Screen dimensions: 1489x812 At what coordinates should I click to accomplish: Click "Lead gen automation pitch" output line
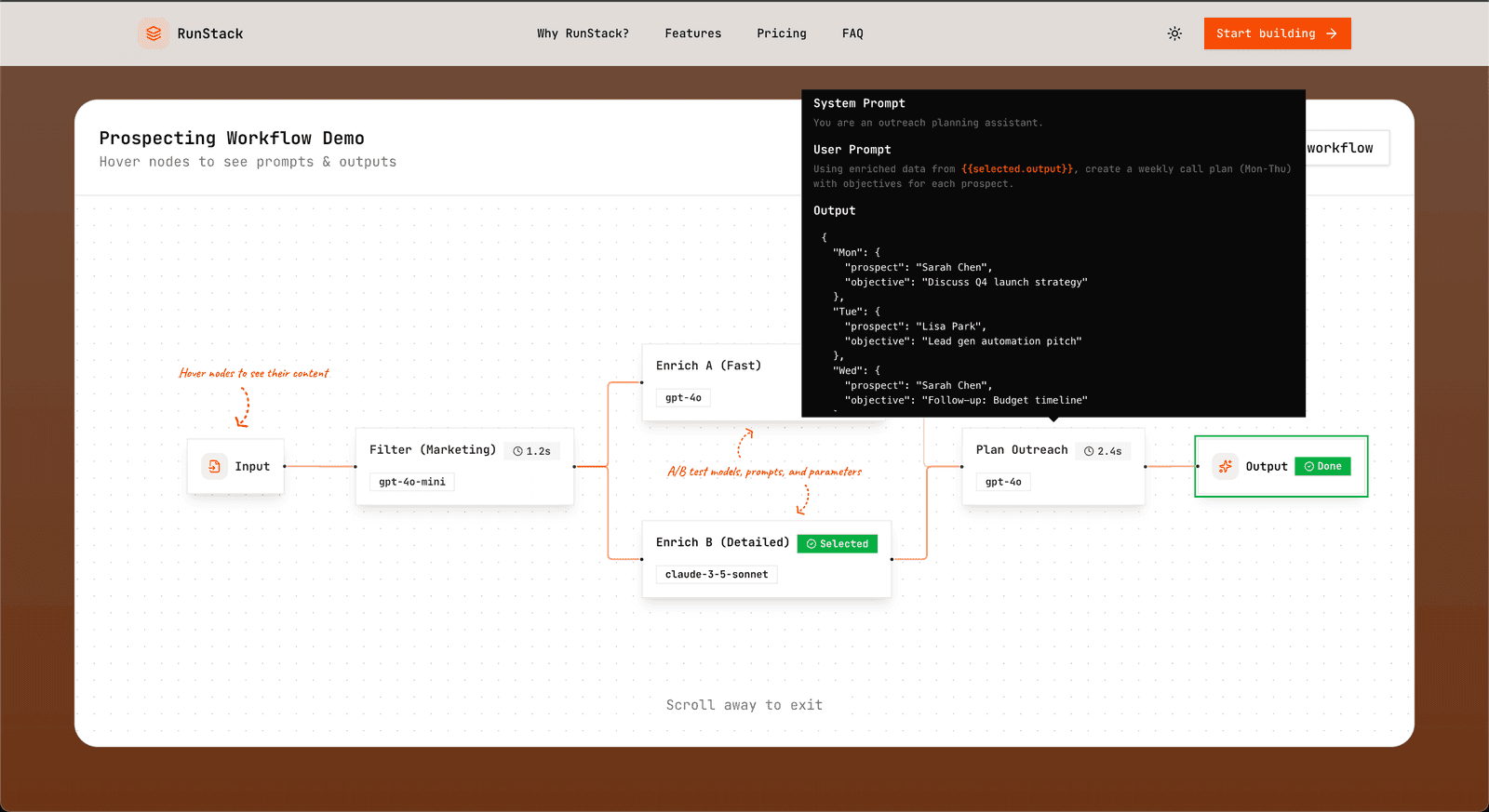[x=963, y=341]
